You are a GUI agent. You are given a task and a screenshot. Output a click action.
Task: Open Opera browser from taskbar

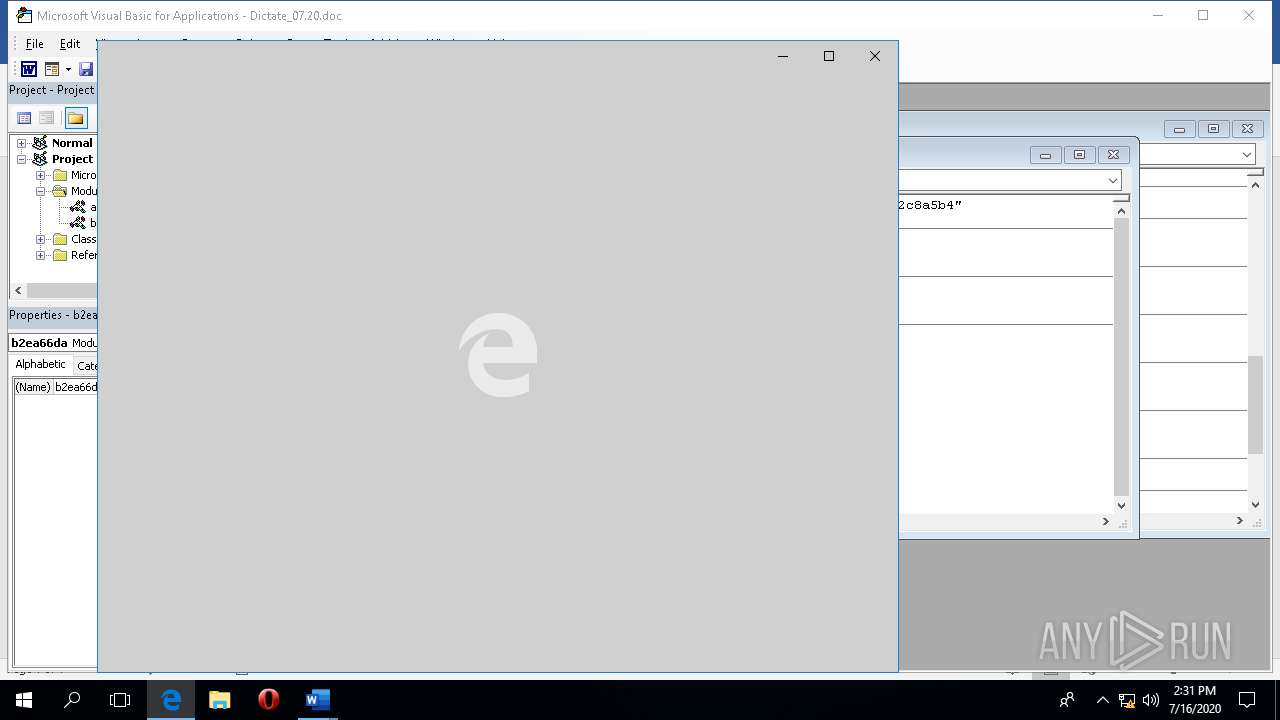pos(268,700)
